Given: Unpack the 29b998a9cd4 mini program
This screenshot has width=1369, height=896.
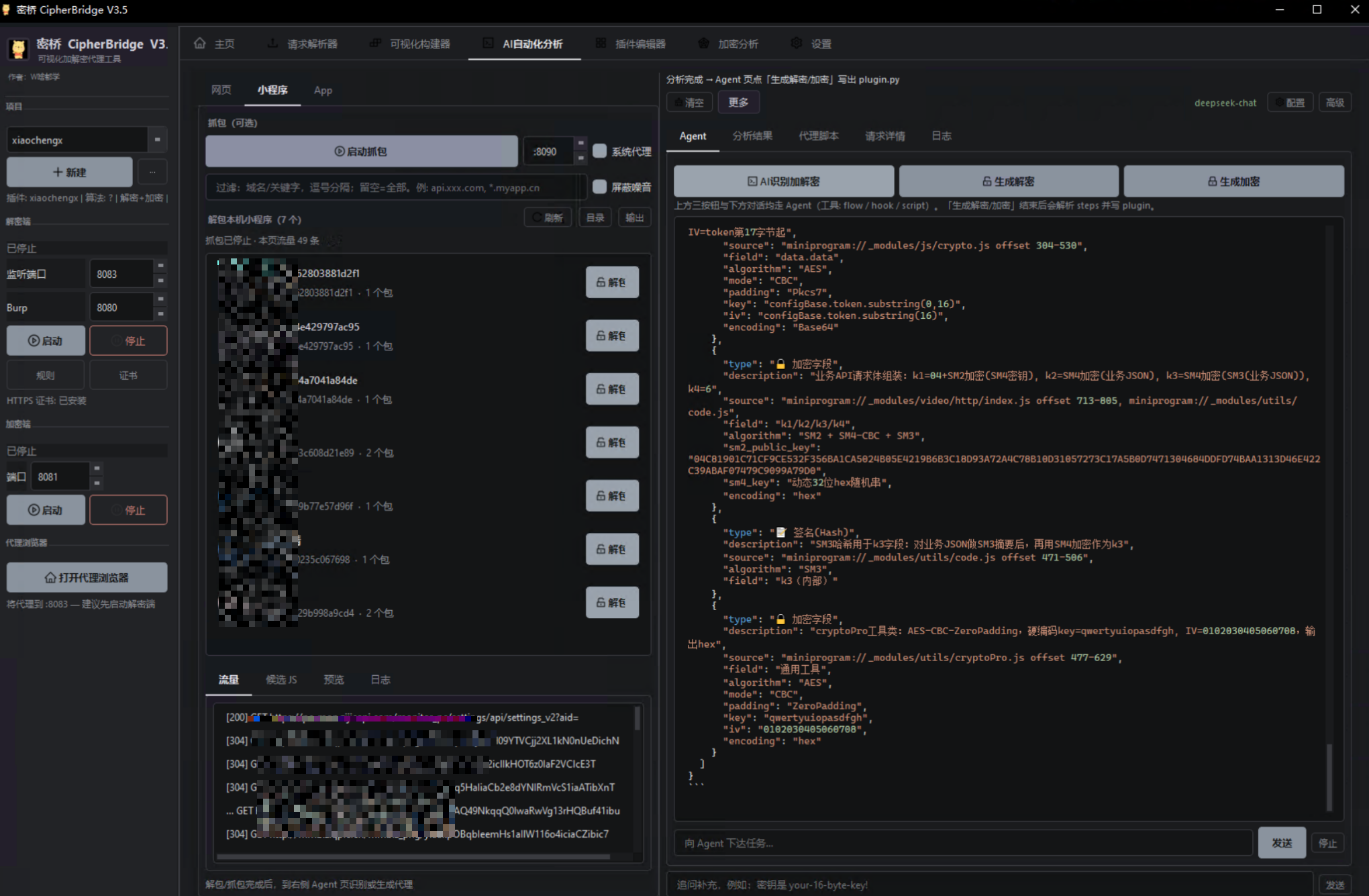Looking at the screenshot, I should pos(612,603).
